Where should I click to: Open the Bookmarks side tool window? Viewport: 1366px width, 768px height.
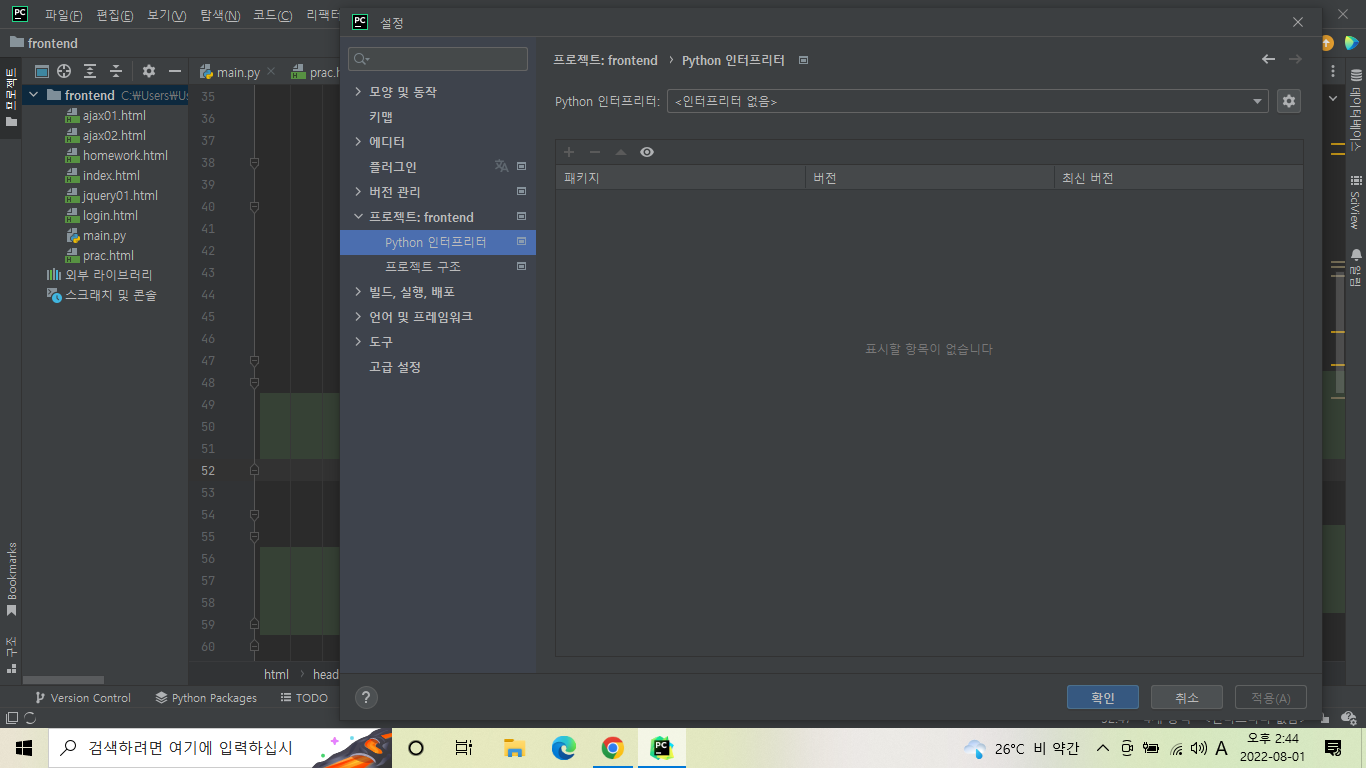click(x=12, y=580)
